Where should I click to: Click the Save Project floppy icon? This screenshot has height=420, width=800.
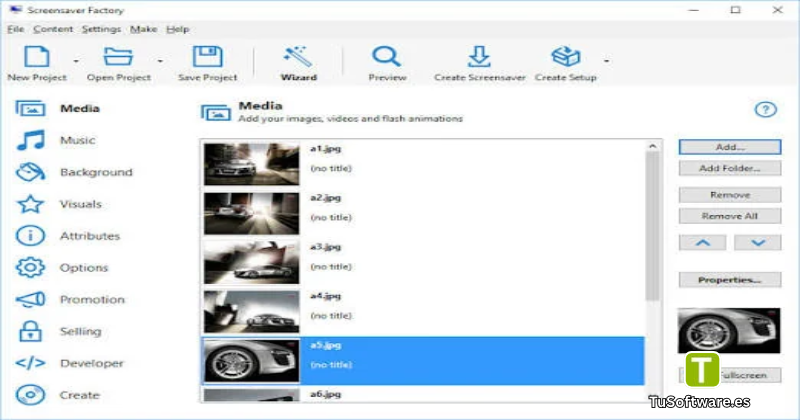[208, 57]
